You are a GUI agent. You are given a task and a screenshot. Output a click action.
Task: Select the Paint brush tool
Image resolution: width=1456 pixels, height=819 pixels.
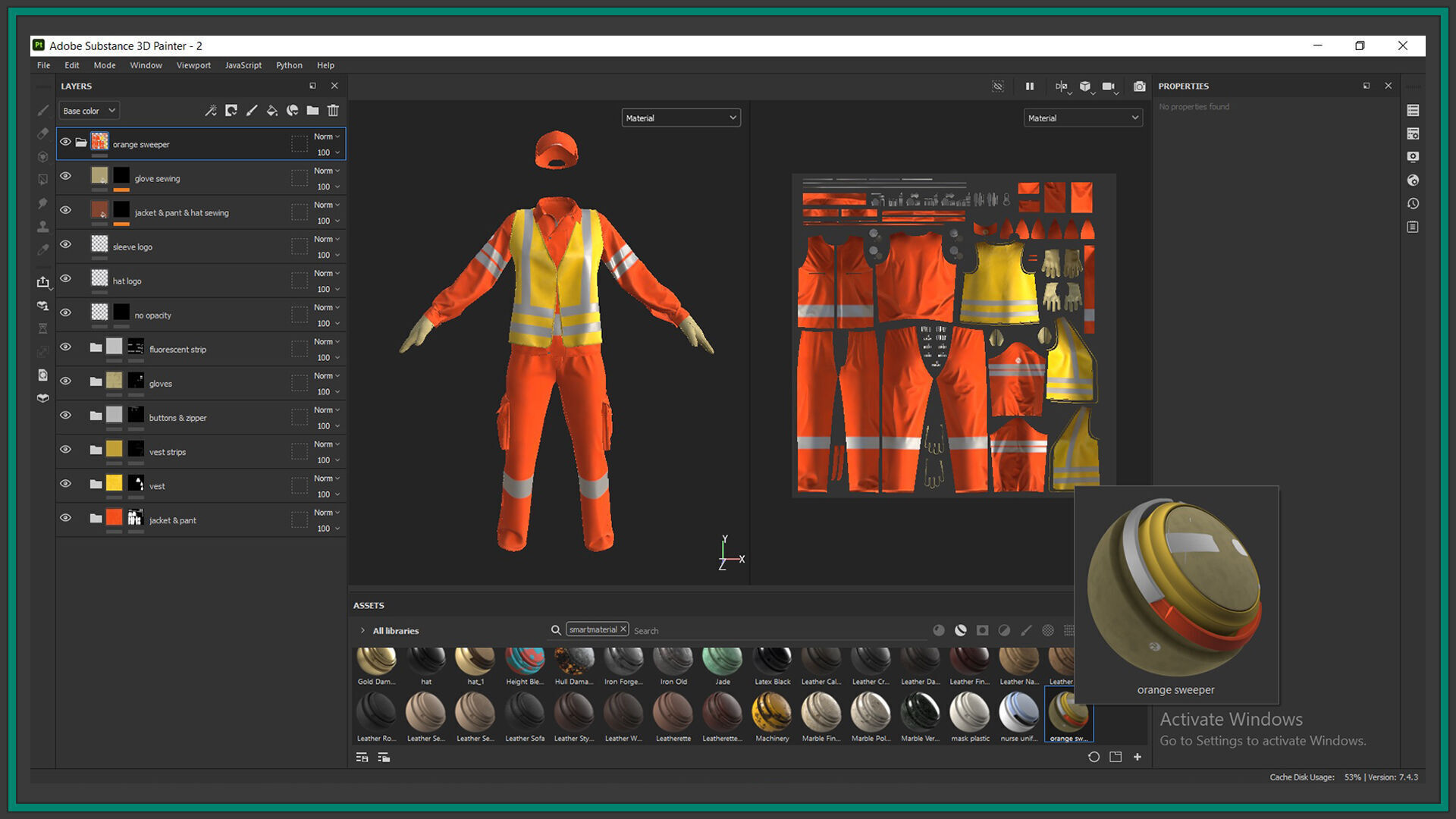point(43,111)
